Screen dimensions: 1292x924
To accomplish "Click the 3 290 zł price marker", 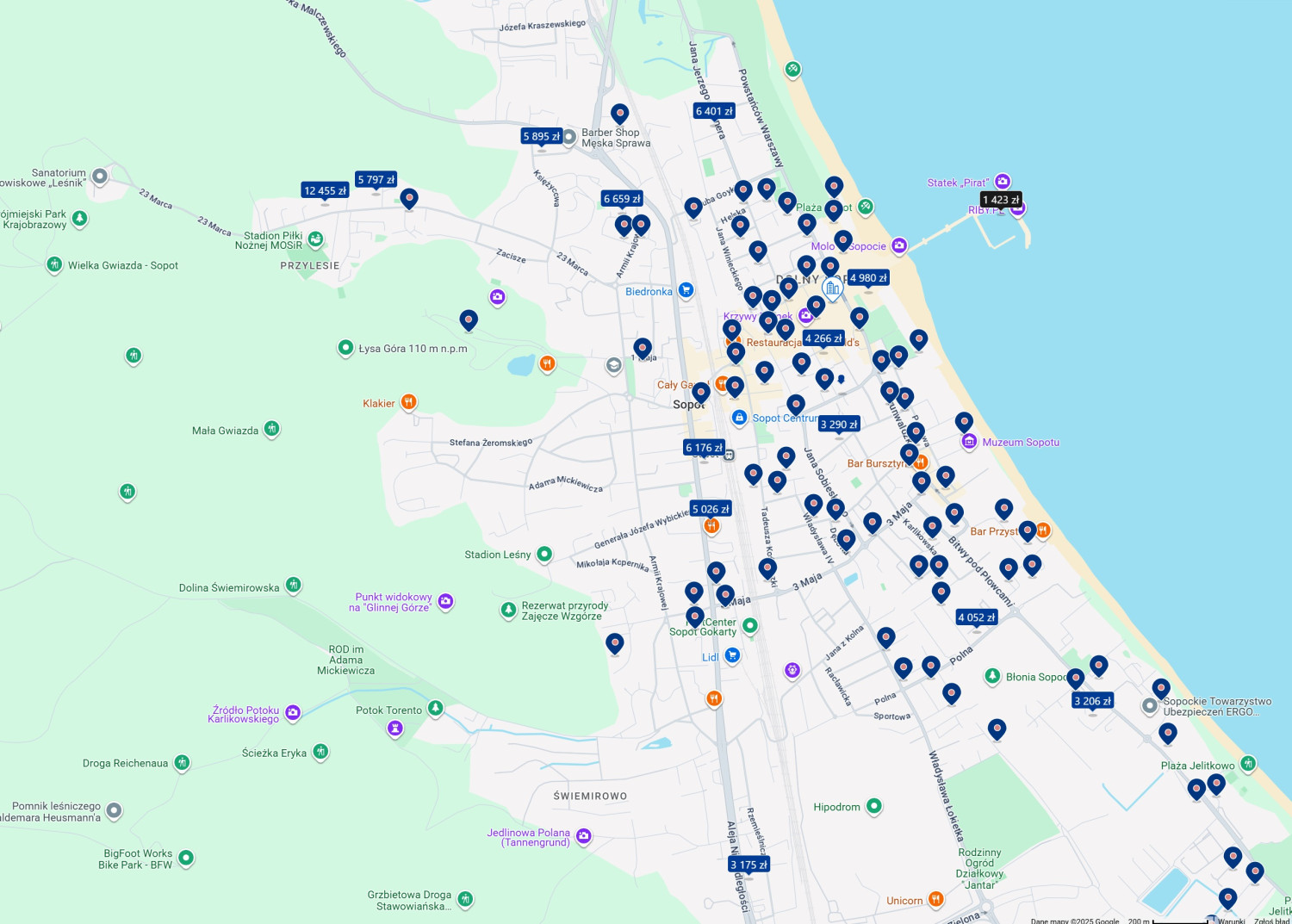I will [x=839, y=425].
